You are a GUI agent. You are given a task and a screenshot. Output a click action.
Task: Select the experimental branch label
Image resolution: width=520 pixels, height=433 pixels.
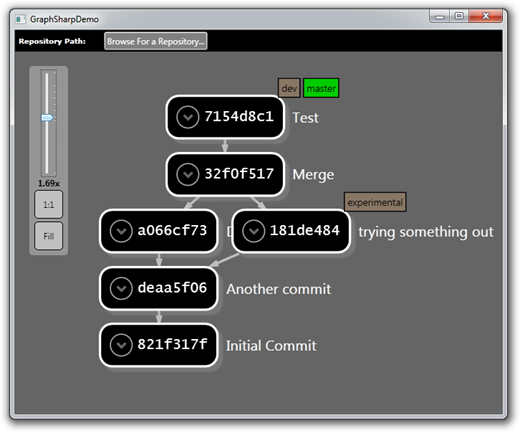(x=375, y=202)
